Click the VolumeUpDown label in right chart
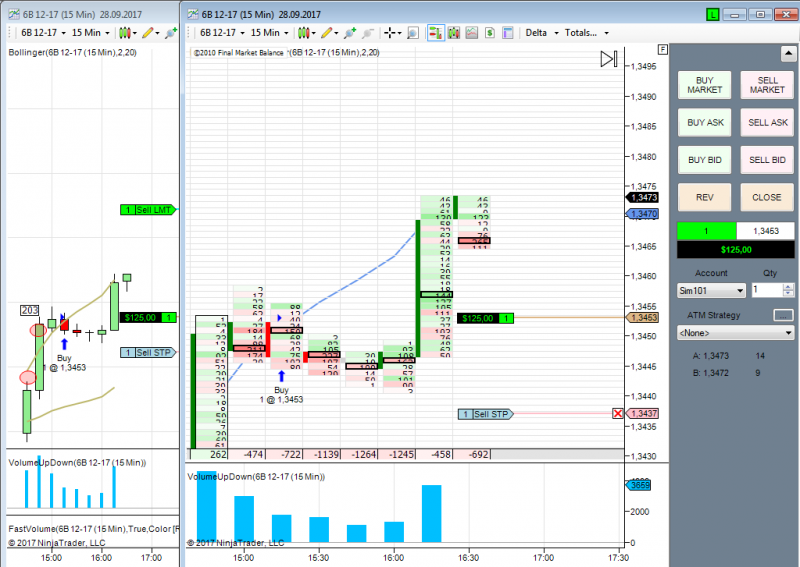This screenshot has height=567, width=800. [x=256, y=477]
